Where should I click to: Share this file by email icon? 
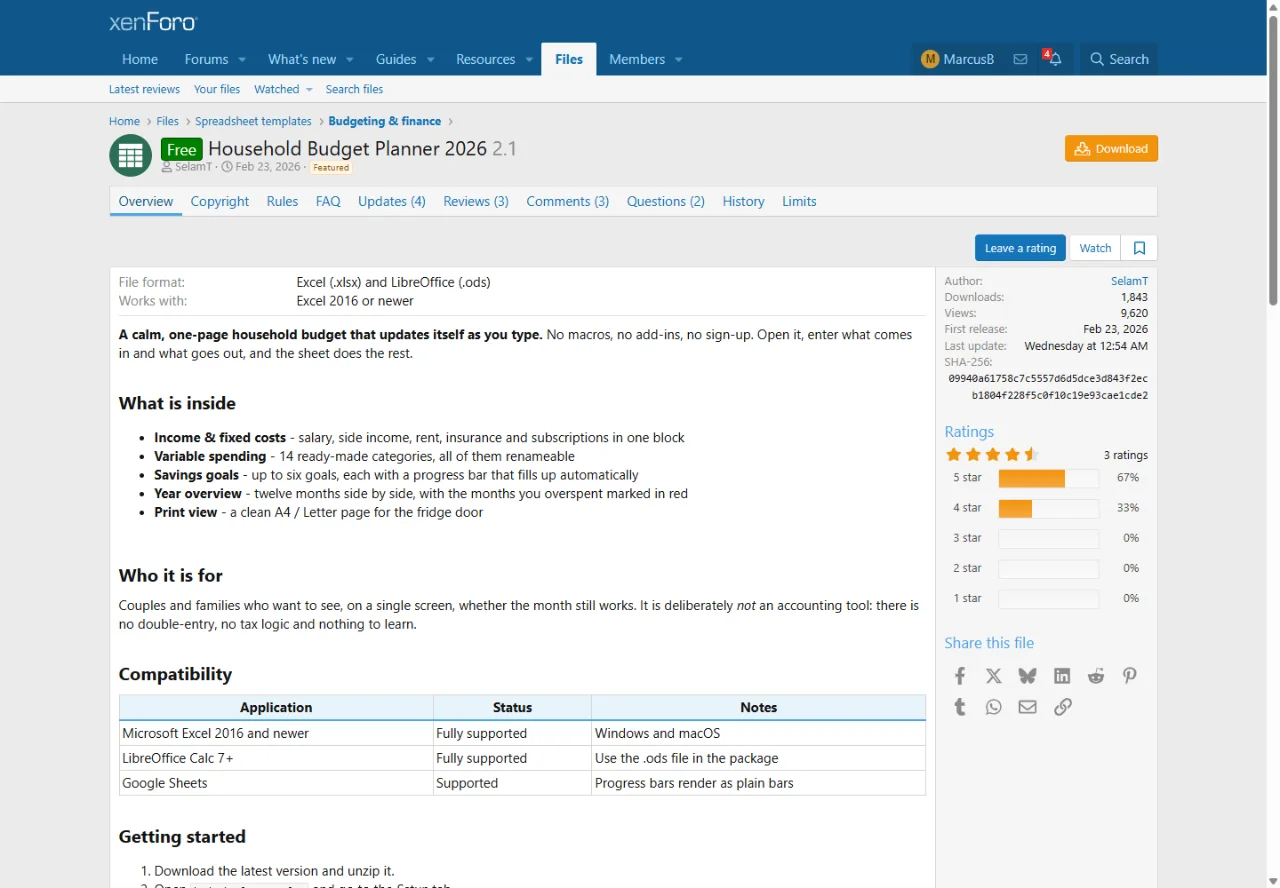coord(1027,707)
